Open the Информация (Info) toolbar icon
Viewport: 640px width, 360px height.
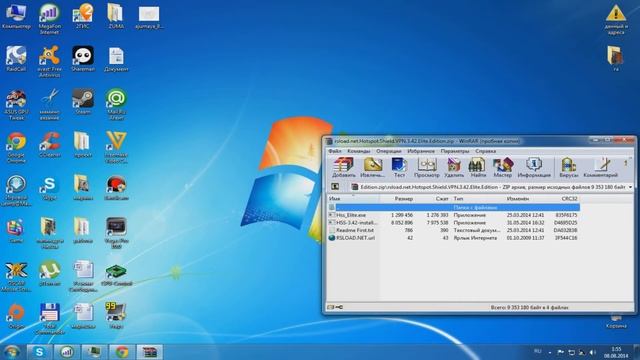point(534,167)
